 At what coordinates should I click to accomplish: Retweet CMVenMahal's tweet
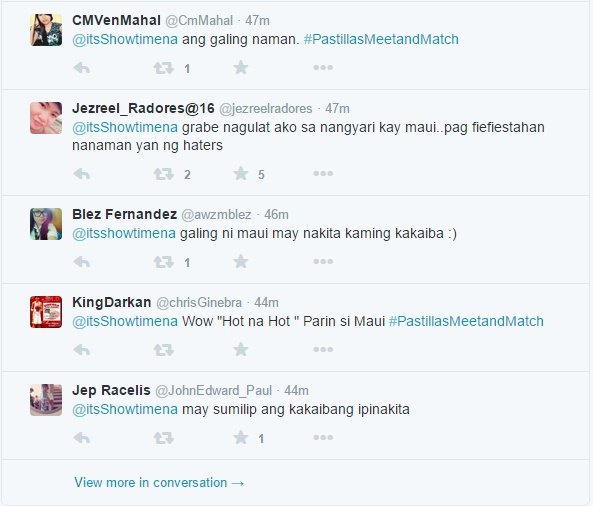pos(163,68)
